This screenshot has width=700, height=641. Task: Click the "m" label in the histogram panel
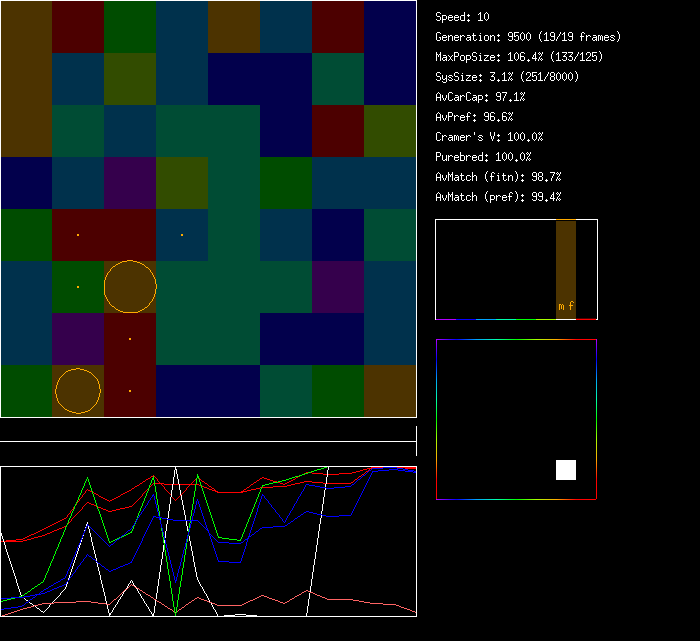pyautogui.click(x=561, y=306)
